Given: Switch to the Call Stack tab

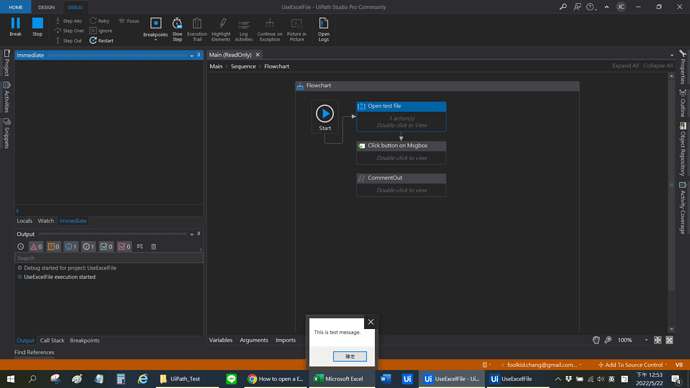Looking at the screenshot, I should pos(52,340).
